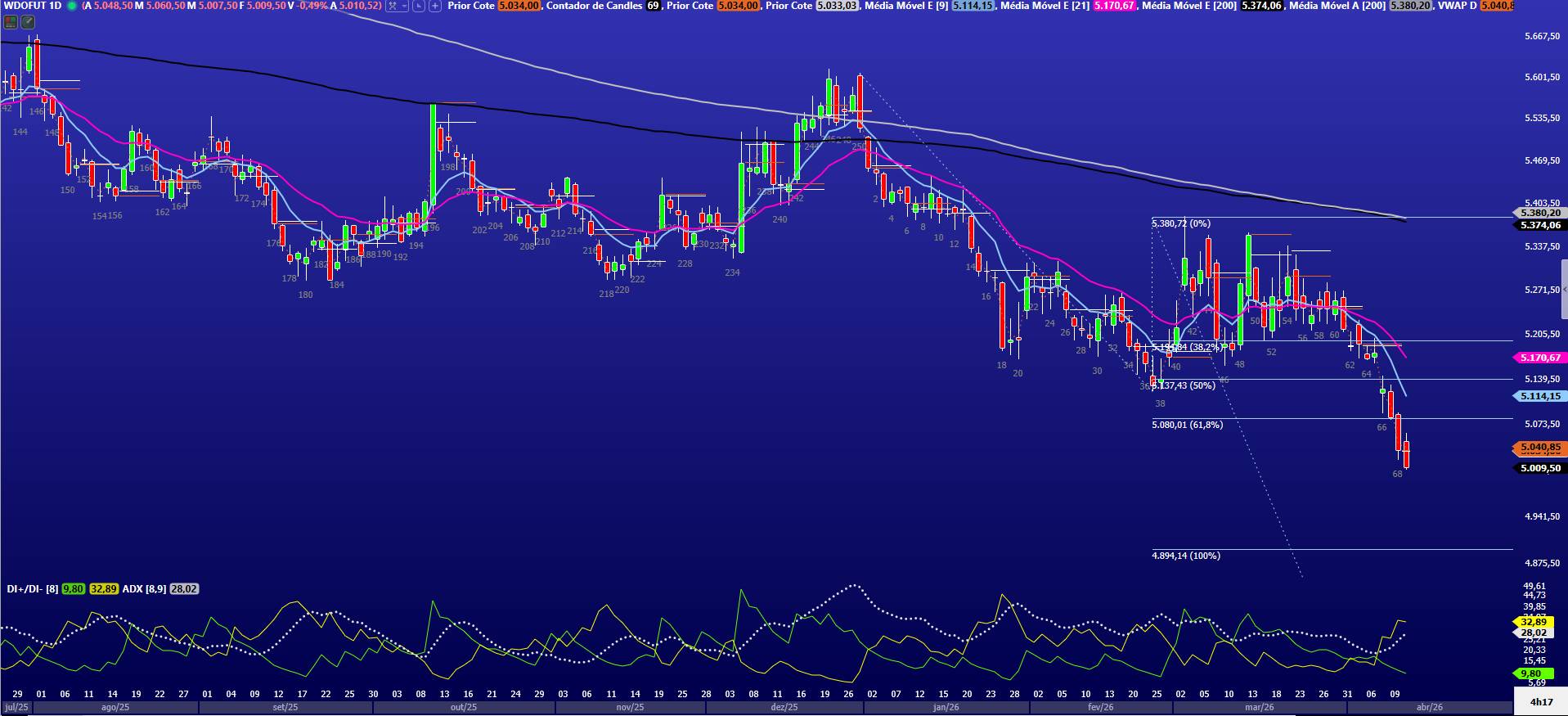Click the tools icon in the header
Viewport: 1568px width, 716px height.
point(393,6)
